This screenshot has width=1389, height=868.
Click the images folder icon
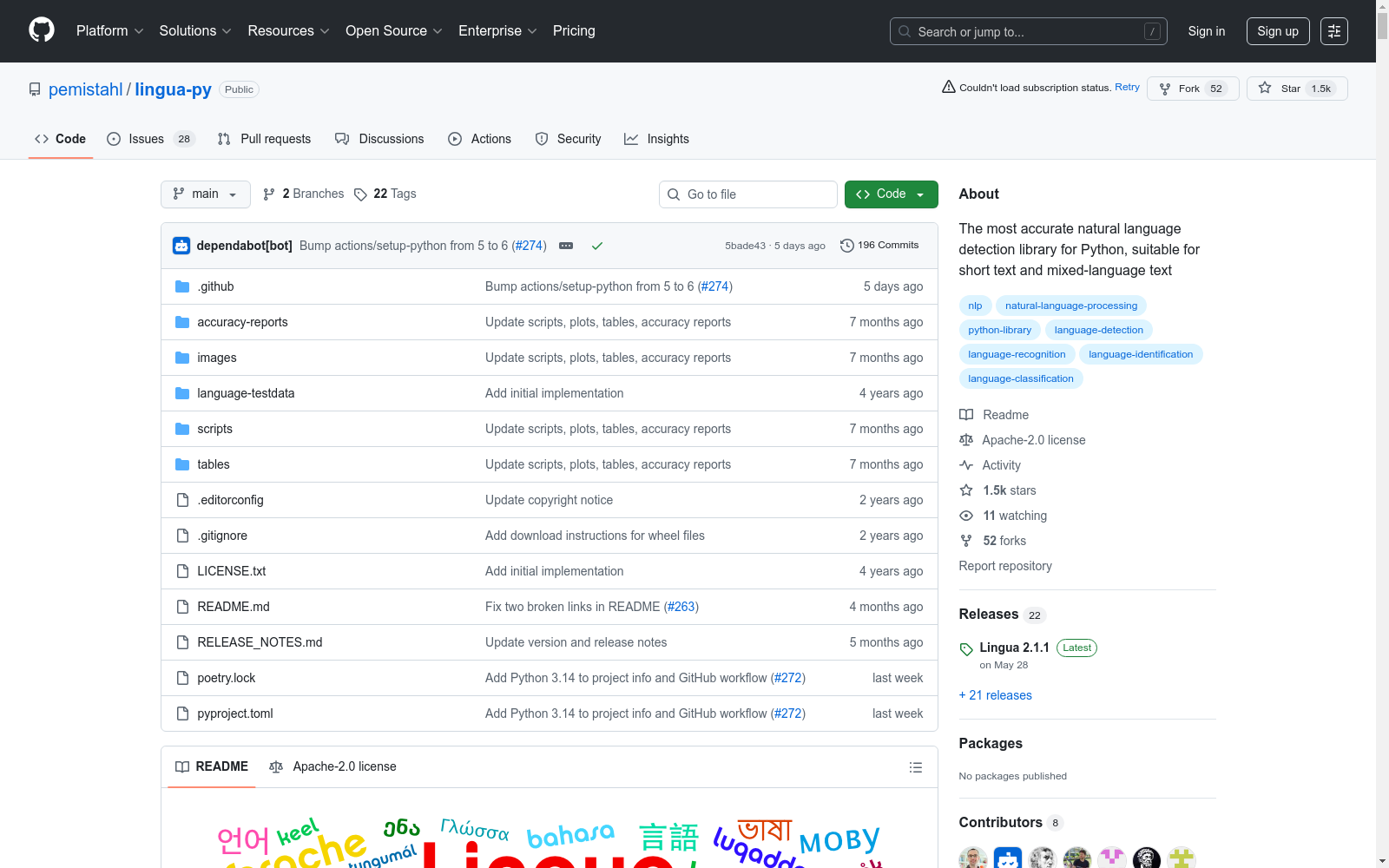tap(182, 358)
